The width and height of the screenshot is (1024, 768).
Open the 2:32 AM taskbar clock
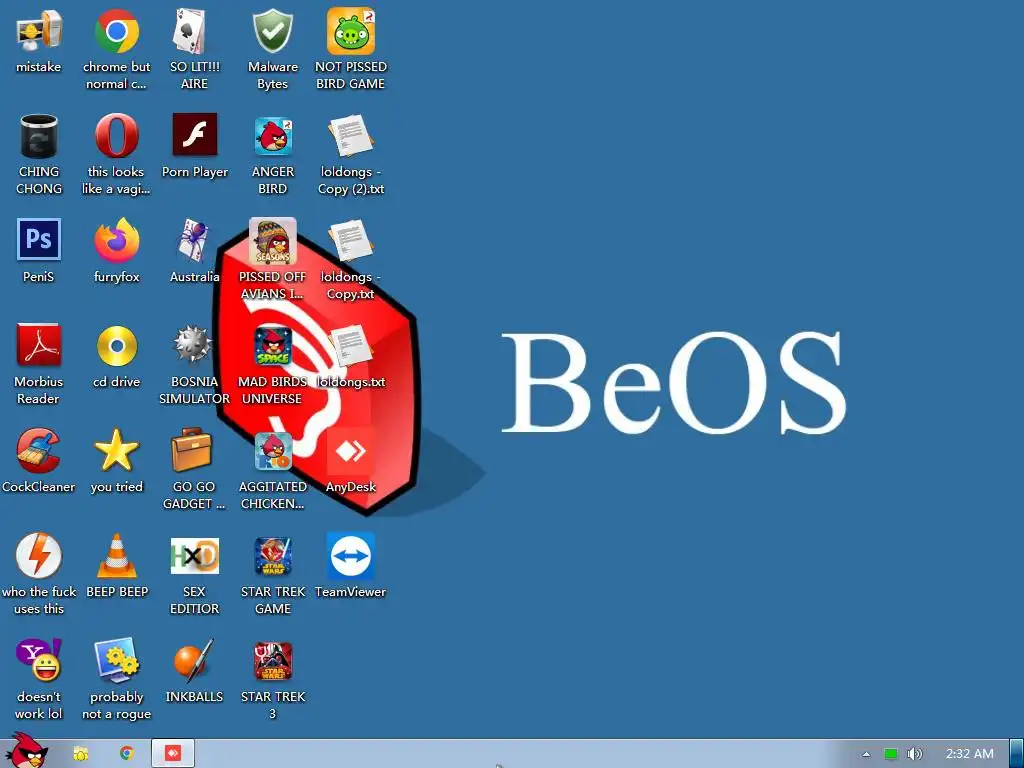970,754
